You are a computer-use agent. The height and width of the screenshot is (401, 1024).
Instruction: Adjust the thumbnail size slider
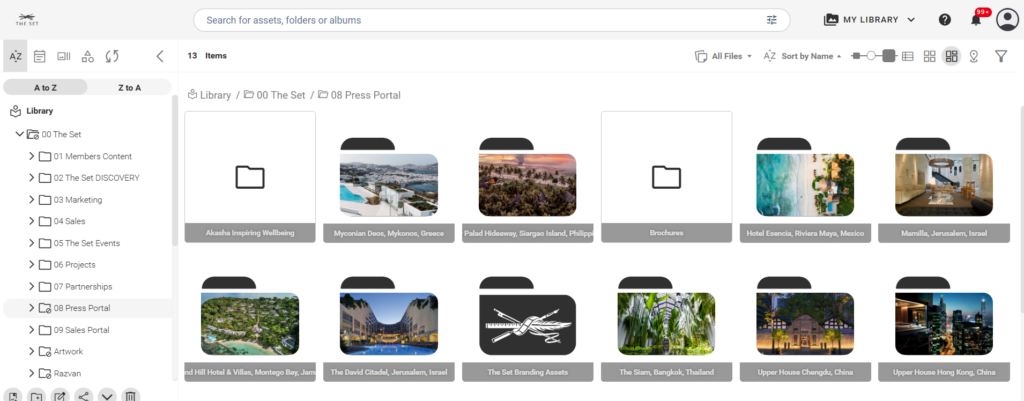pos(874,57)
